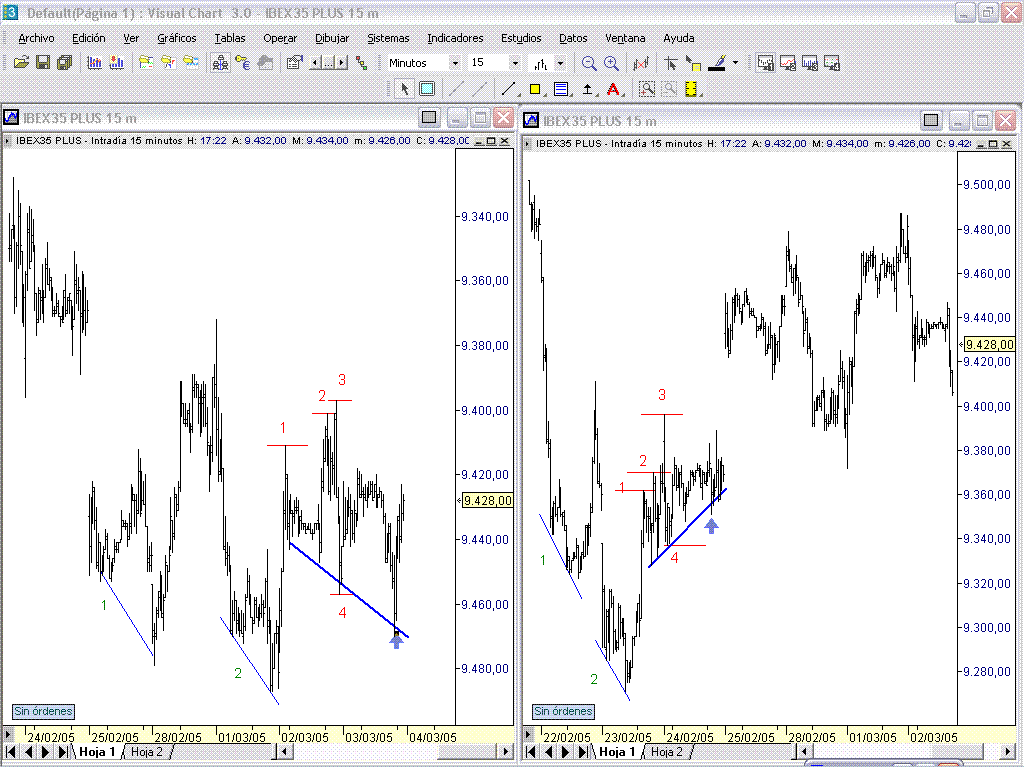
Task: Click the network computers toolbar icon
Action: [220, 63]
